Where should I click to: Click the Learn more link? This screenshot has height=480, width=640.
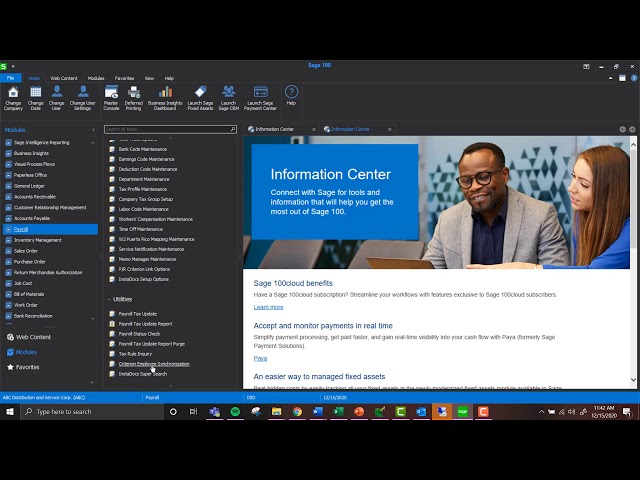[x=268, y=307]
